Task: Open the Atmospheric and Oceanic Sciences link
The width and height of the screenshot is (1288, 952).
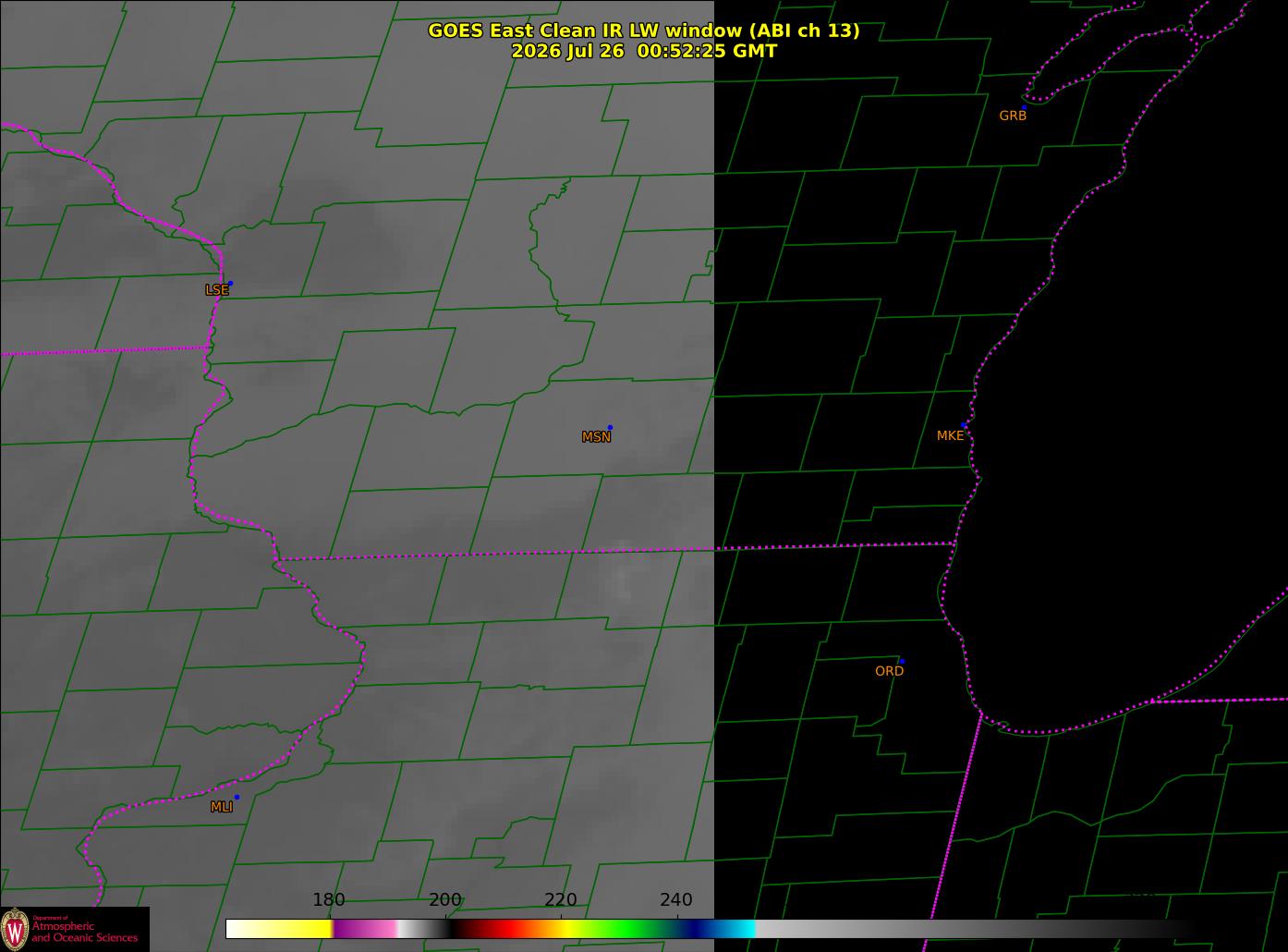Action: click(x=85, y=932)
